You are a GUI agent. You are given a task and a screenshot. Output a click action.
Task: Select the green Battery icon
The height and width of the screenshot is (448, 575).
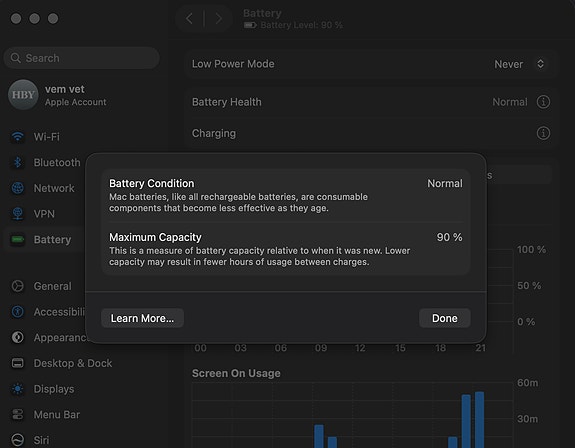point(18,239)
